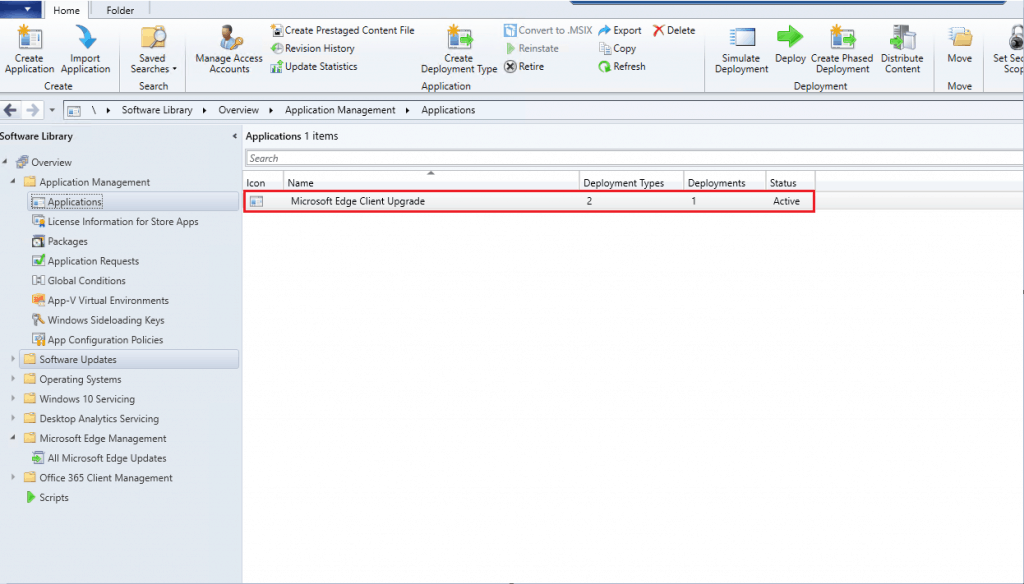Screen dimensions: 1024x584
Task: Collapse Application Management tree node
Action: tap(12, 182)
